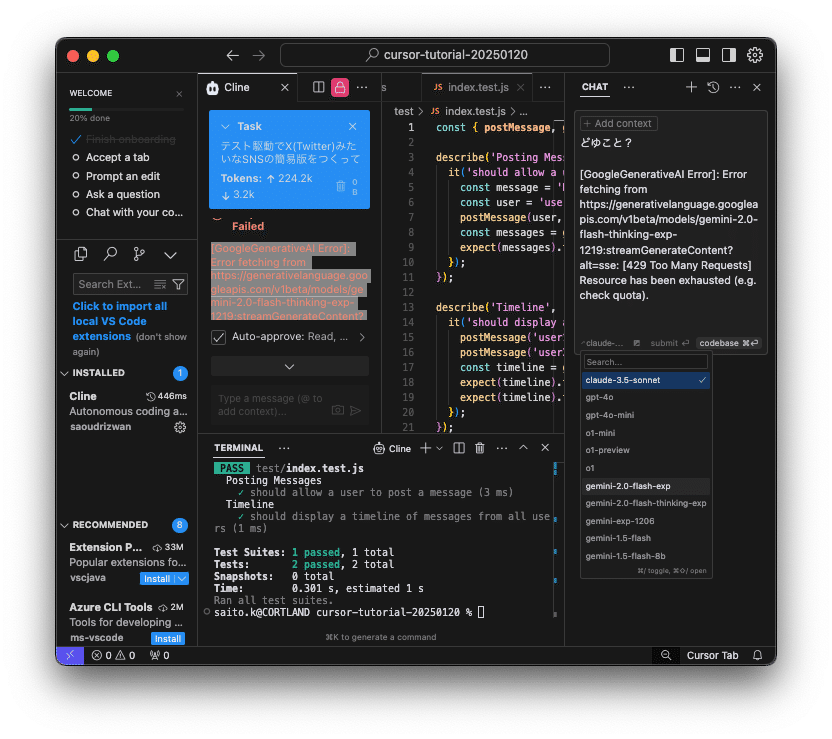The image size is (832, 739).
Task: Close the WELCOME onboarding panel
Action: point(179,94)
